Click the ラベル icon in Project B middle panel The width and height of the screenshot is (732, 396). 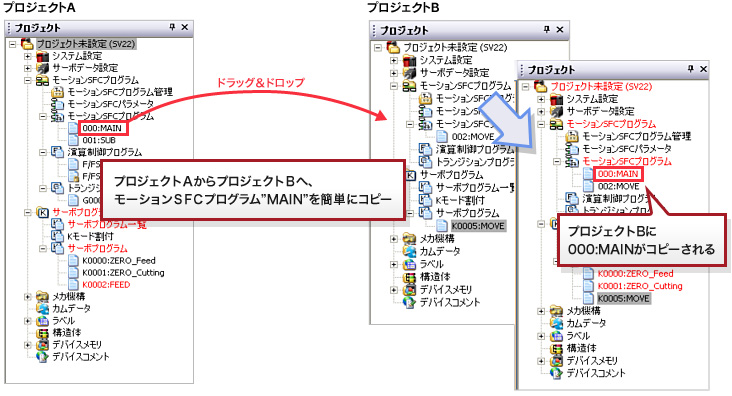coord(409,264)
